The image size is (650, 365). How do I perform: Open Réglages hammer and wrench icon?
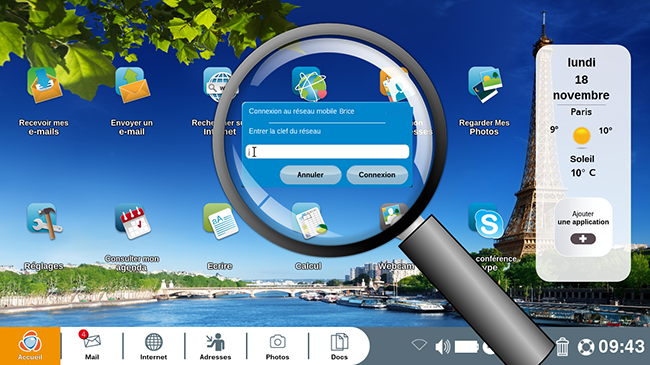(45, 221)
